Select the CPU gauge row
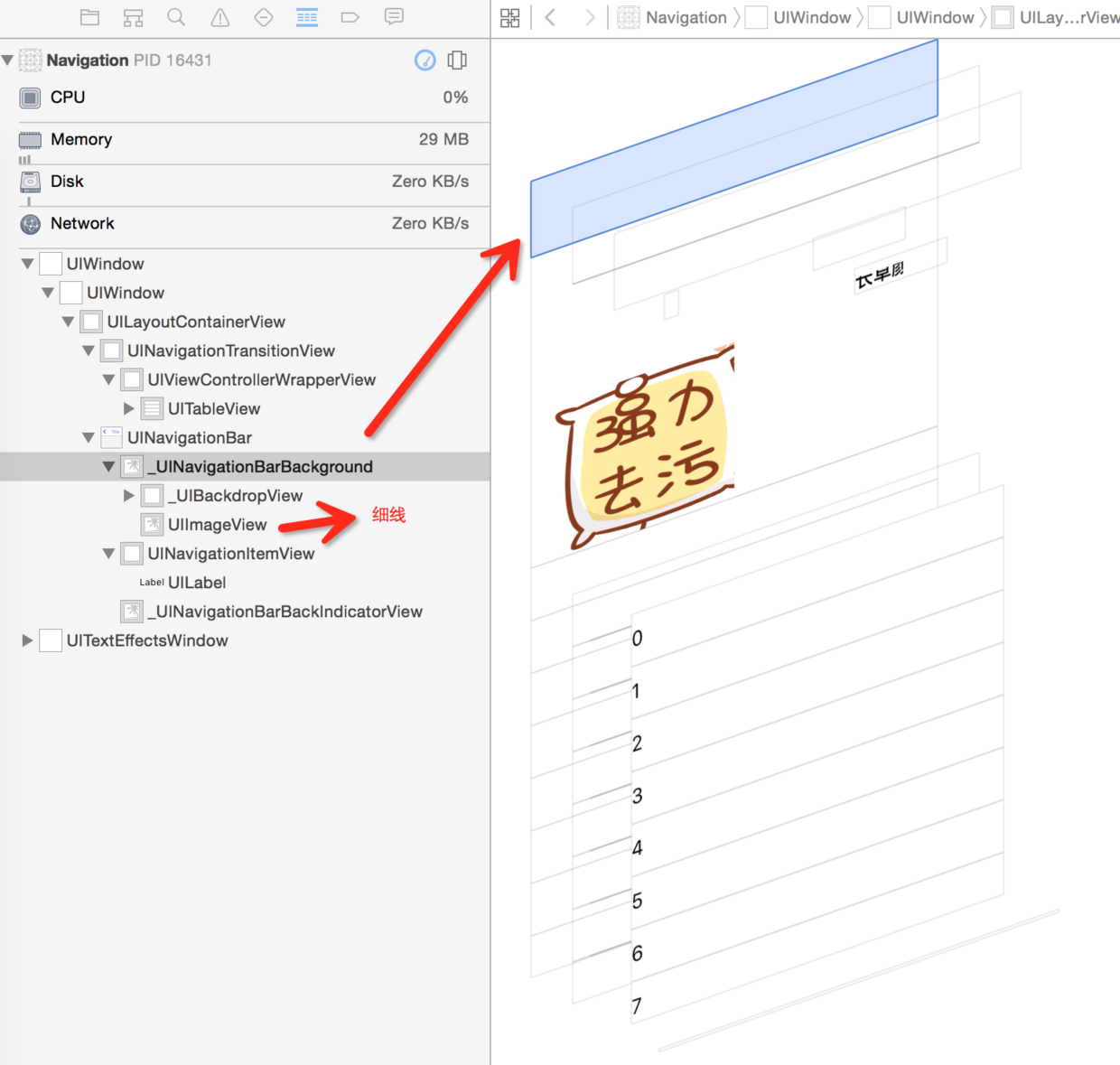1120x1065 pixels. pos(245,98)
